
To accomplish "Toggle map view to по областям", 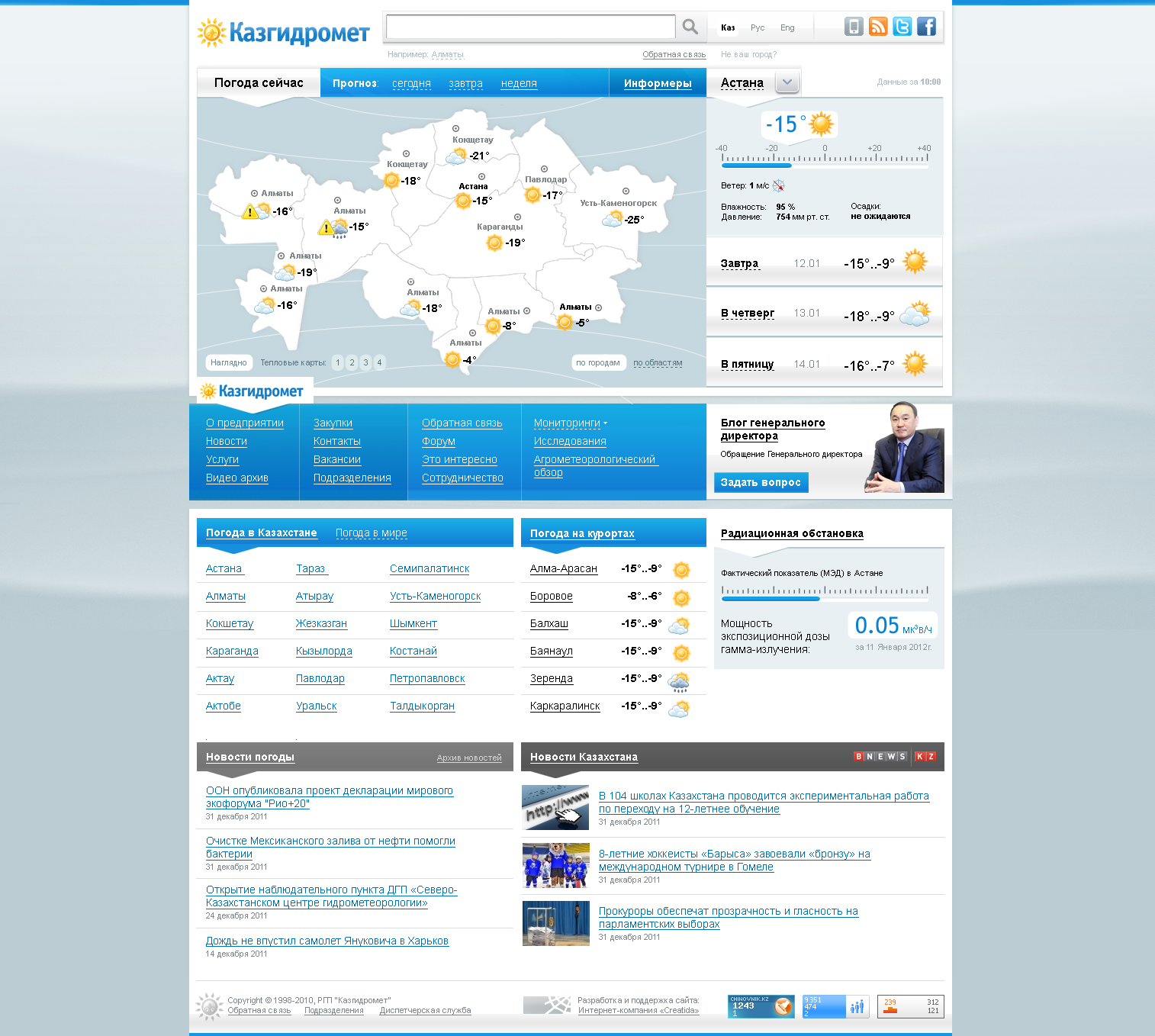I will coord(658,363).
